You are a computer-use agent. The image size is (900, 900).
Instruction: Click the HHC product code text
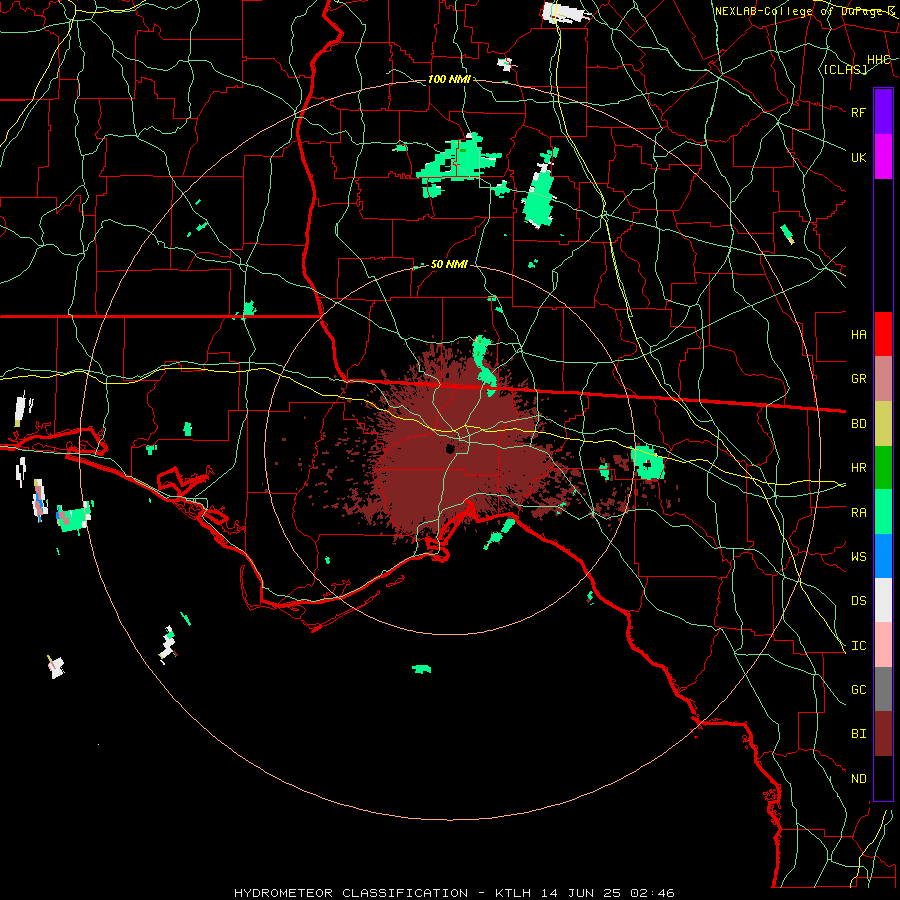pyautogui.click(x=879, y=60)
